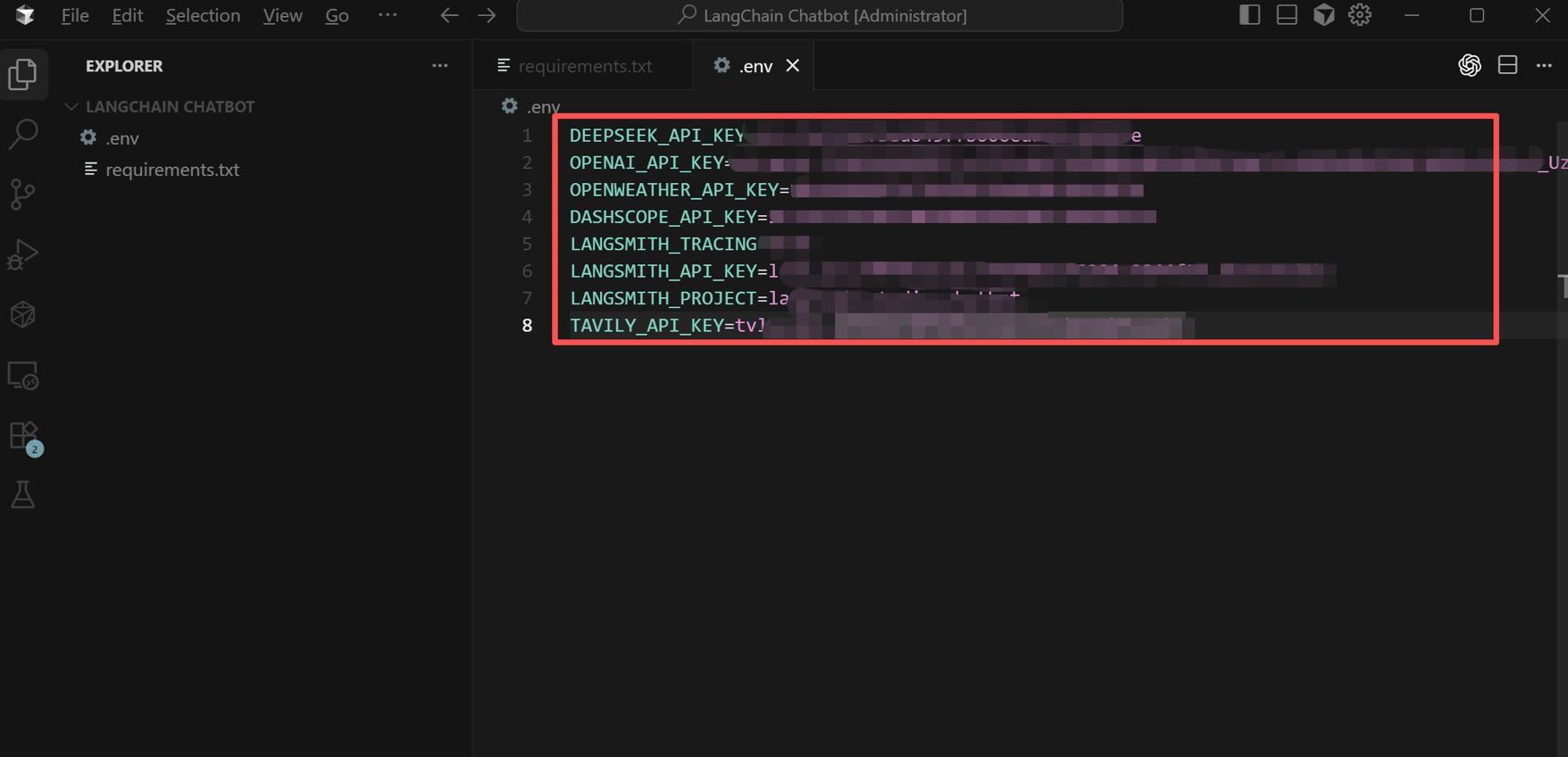Screen dimensions: 1568x757
Task: Open the Explorer view in activity bar
Action: pos(23,74)
